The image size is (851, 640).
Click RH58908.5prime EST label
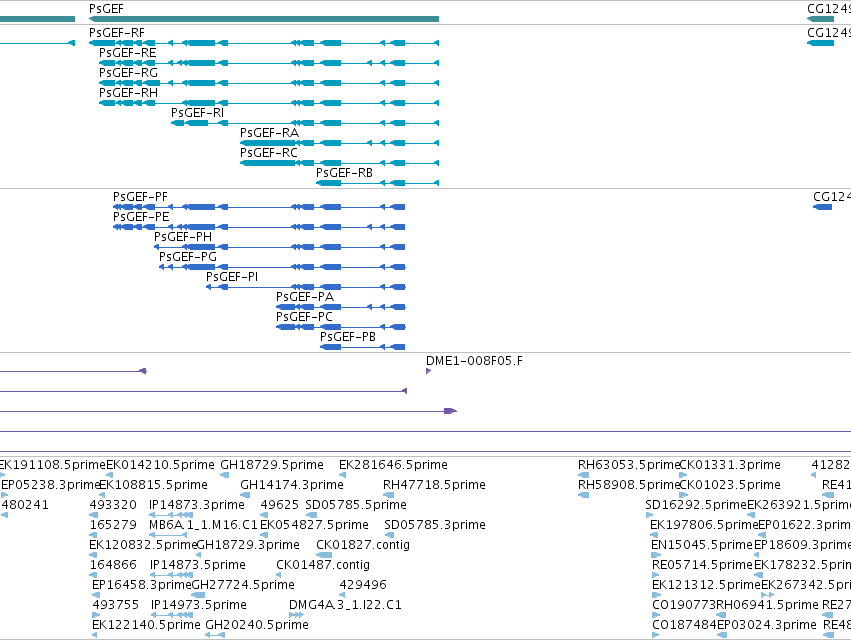coord(628,485)
